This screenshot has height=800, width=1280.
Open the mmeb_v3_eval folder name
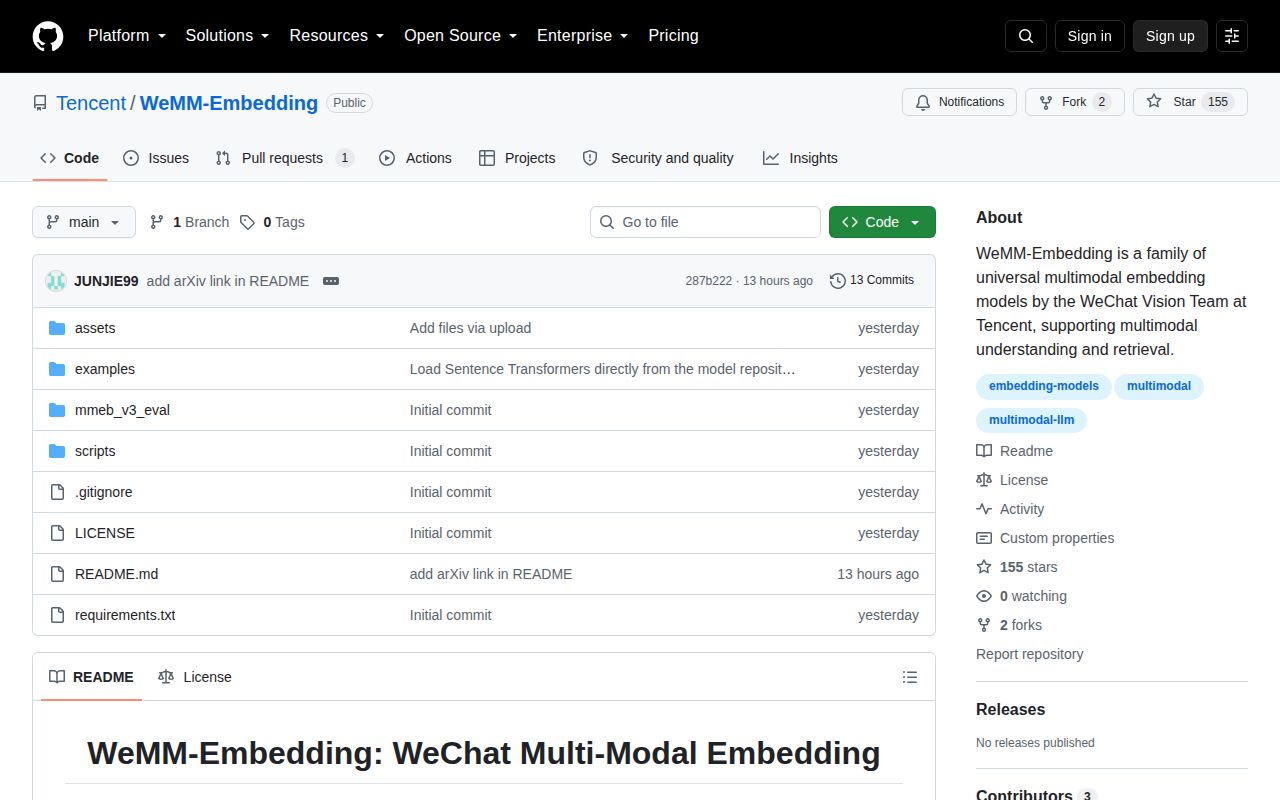(x=122, y=410)
